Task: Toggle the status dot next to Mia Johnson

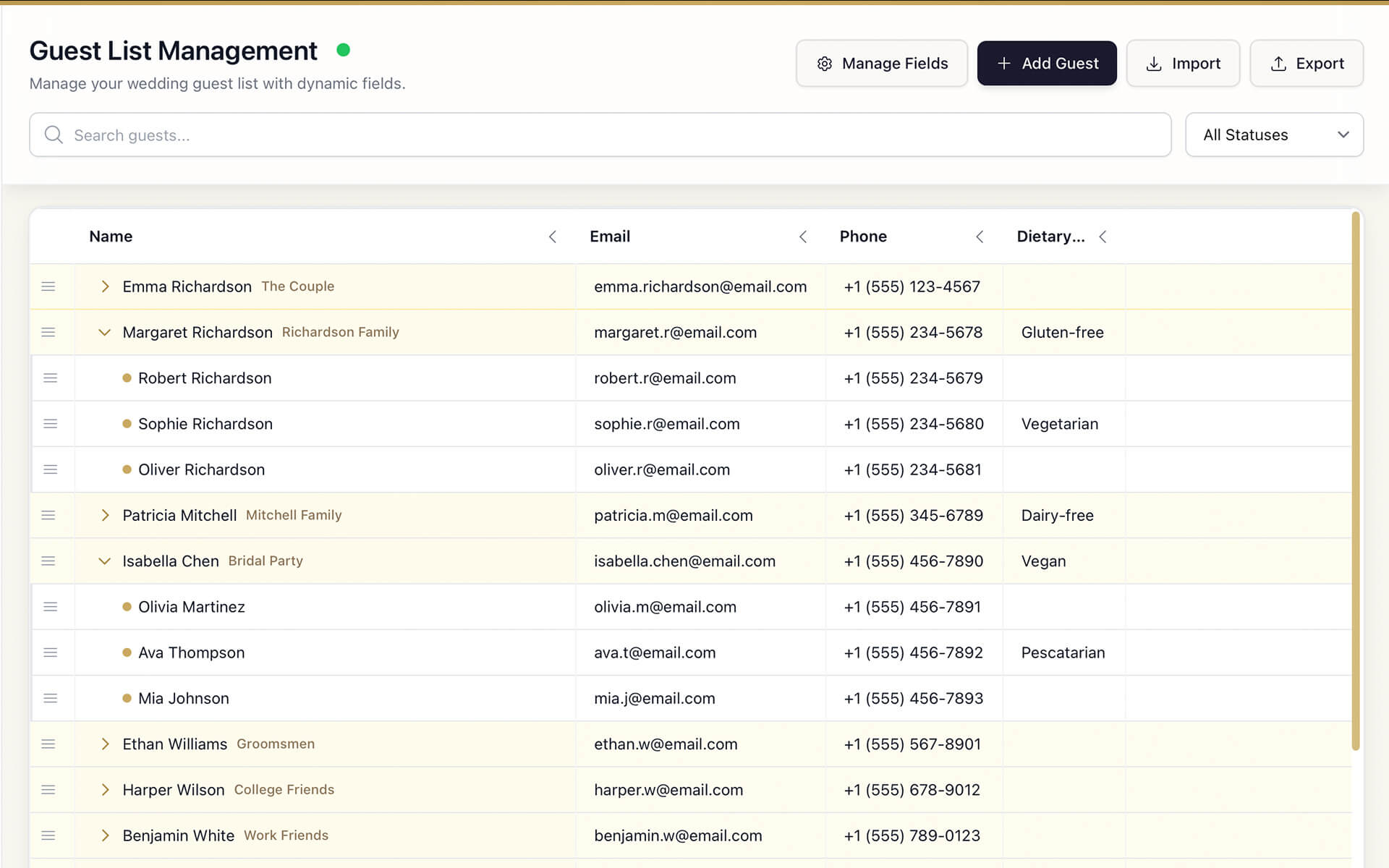Action: tap(127, 698)
